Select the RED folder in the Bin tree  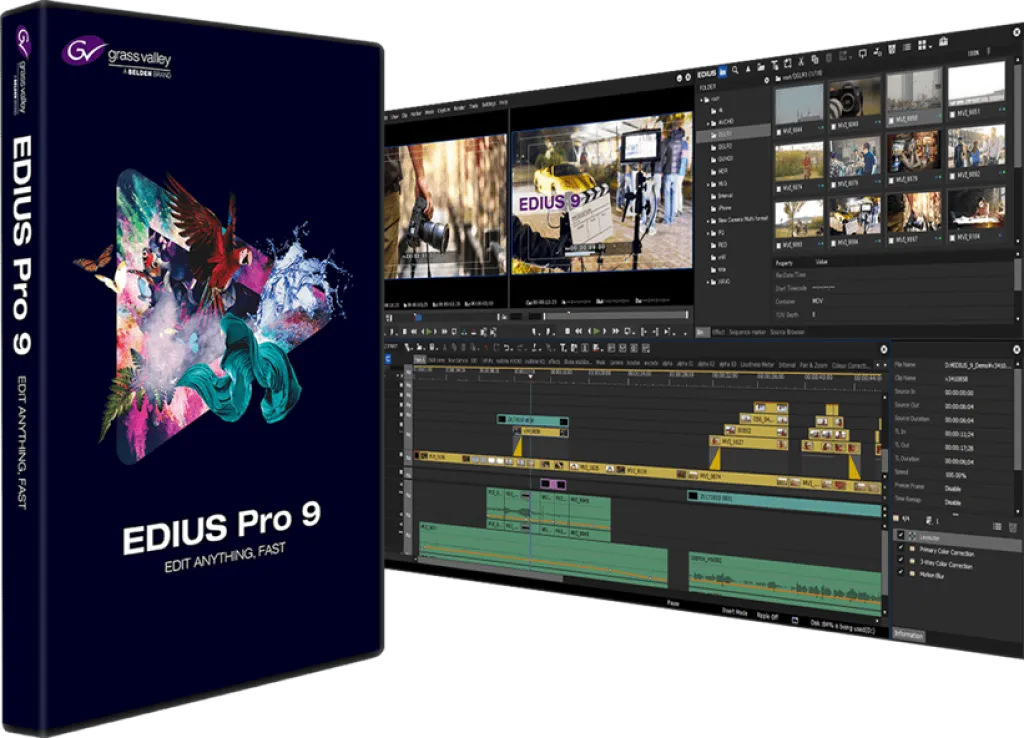(x=718, y=245)
